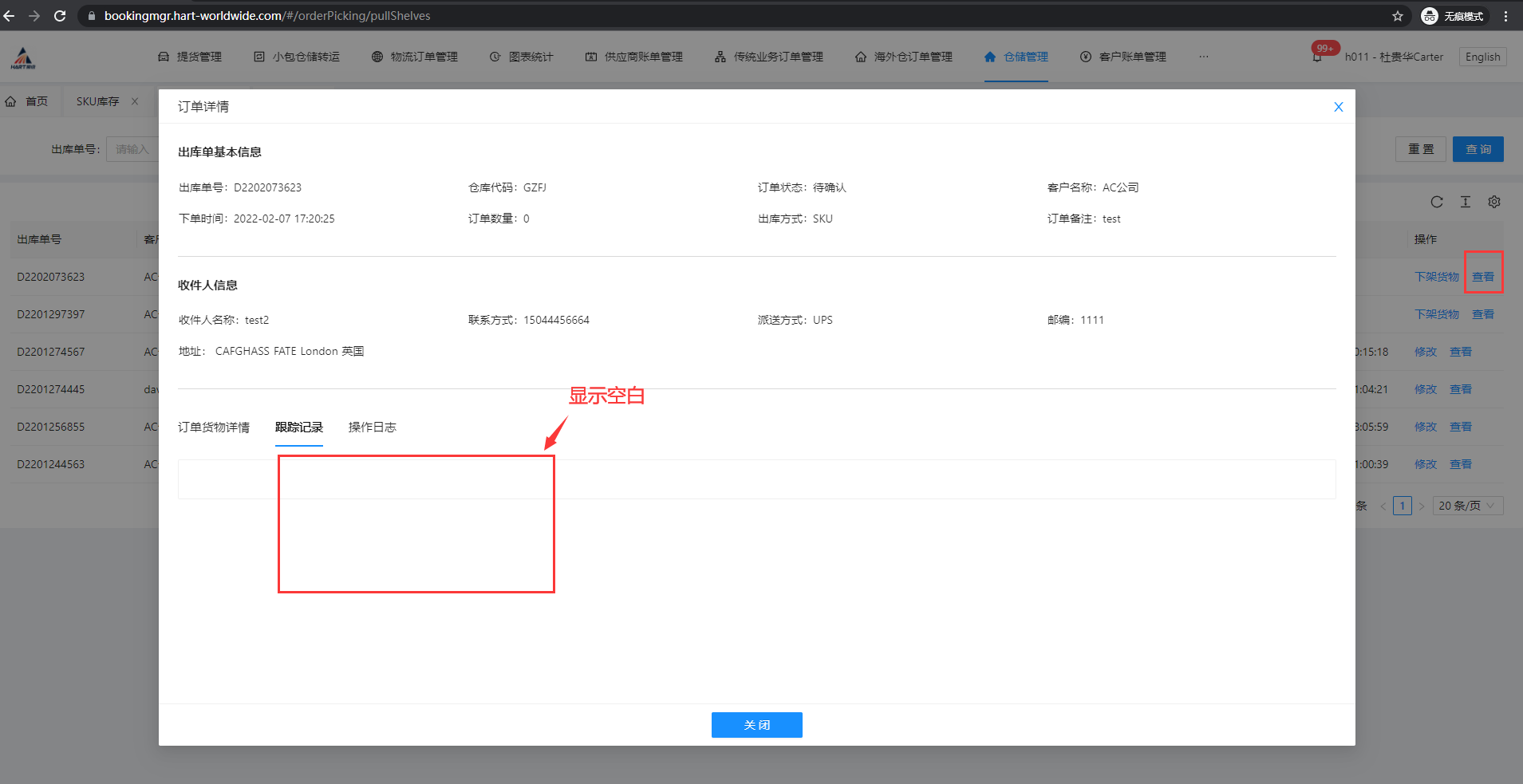Click the browser address bar URL
Screen dimensions: 1523x784
[x=267, y=16]
